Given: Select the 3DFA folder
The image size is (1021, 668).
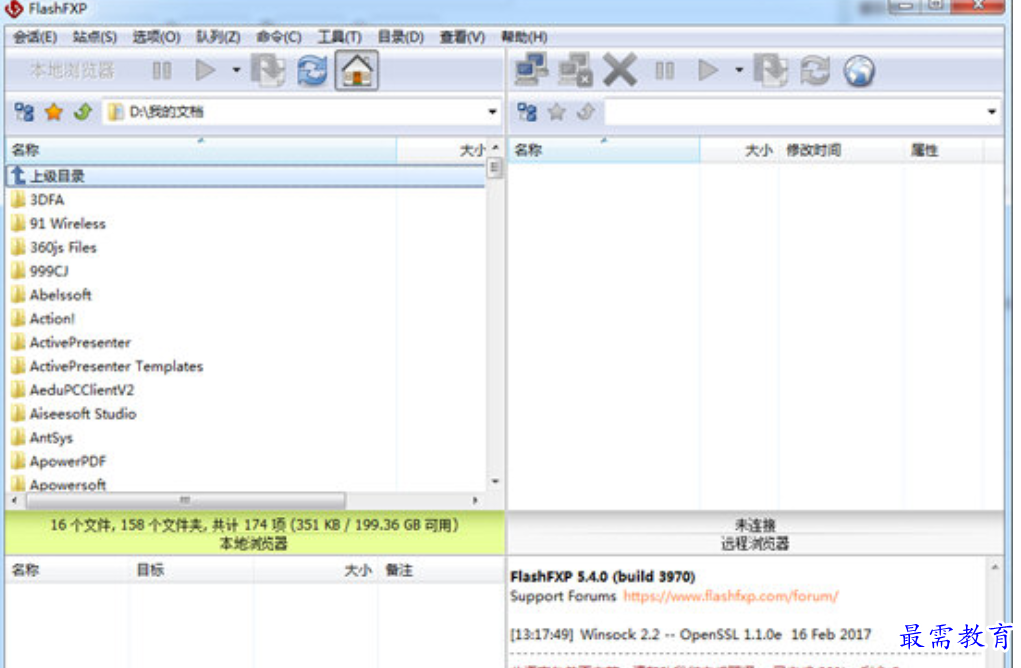Looking at the screenshot, I should [x=47, y=200].
